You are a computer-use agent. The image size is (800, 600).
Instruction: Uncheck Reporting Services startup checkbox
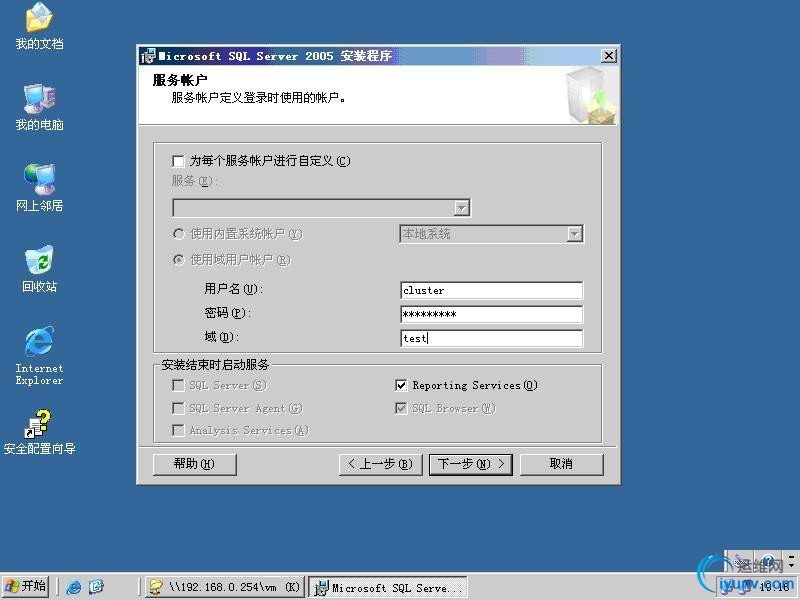pyautogui.click(x=402, y=385)
